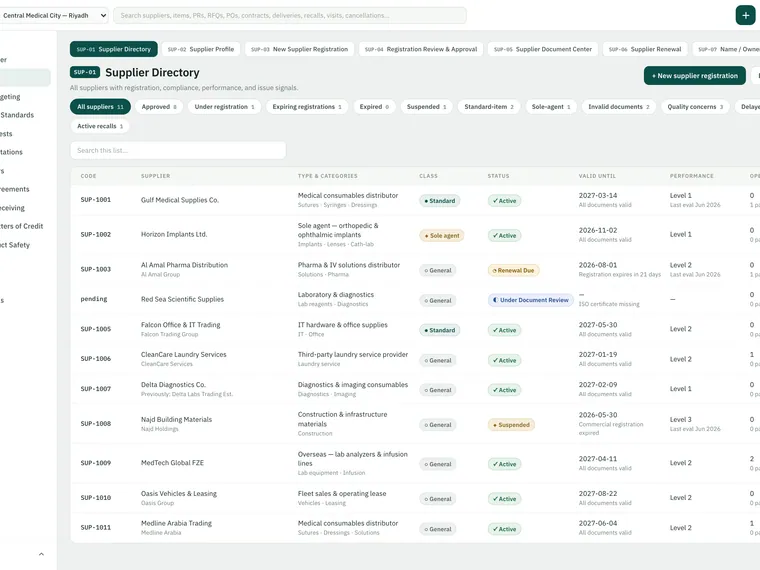This screenshot has height=570, width=760.
Task: Click the Sole agent class badge
Action: click(442, 236)
